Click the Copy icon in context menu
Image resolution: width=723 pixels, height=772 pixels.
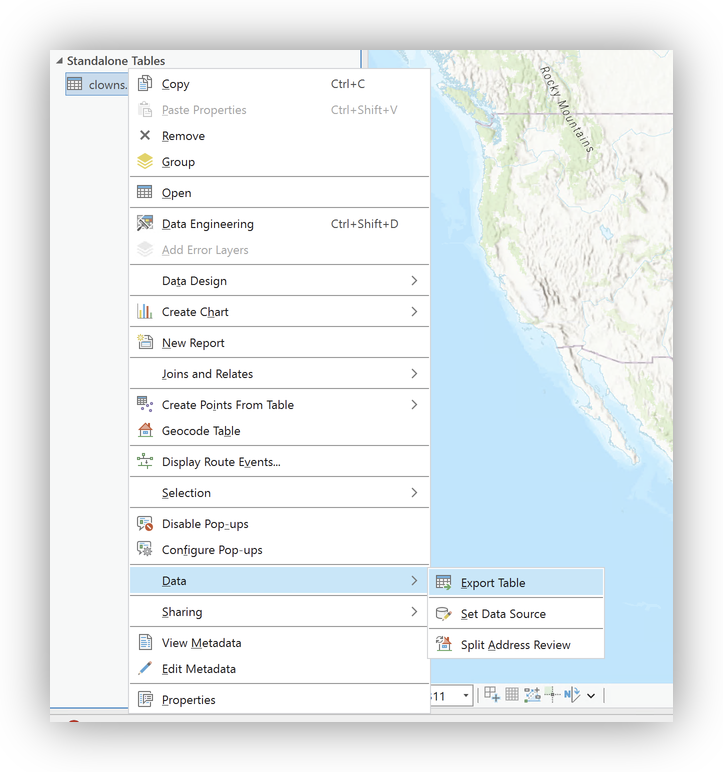pyautogui.click(x=145, y=84)
